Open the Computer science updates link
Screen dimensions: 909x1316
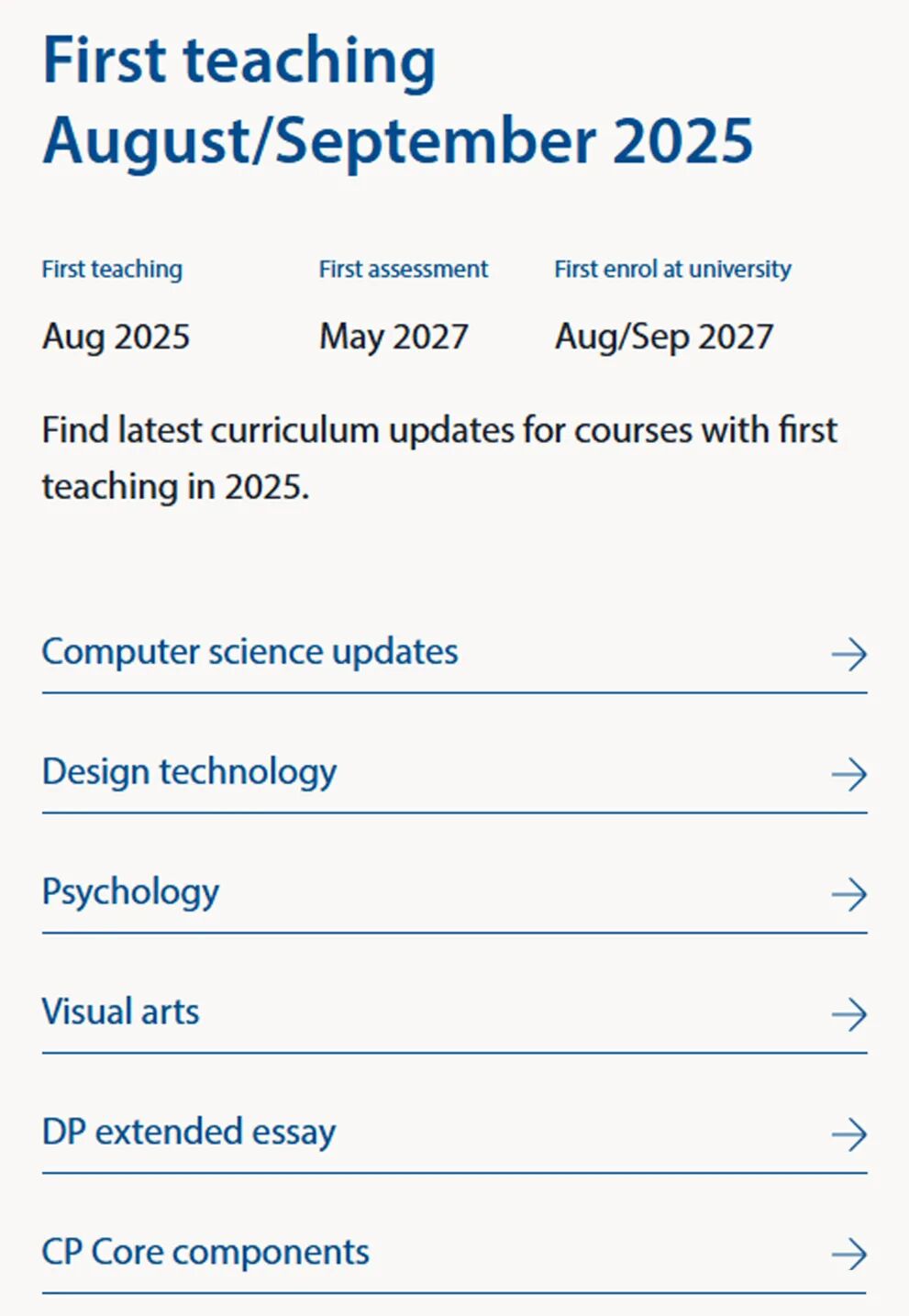[x=249, y=652]
